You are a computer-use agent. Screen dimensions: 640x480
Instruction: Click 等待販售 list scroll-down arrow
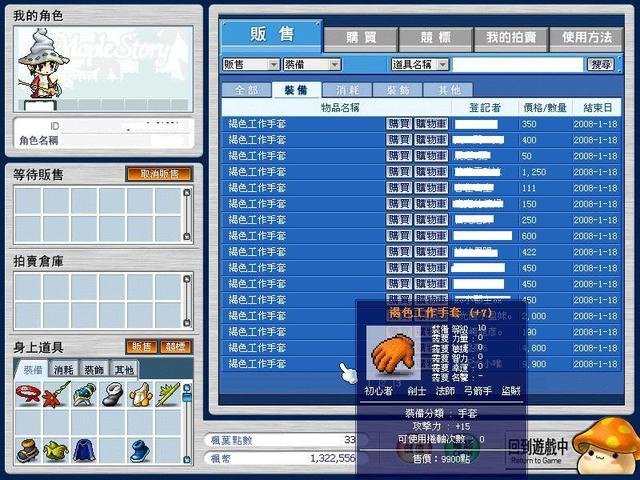tap(187, 236)
